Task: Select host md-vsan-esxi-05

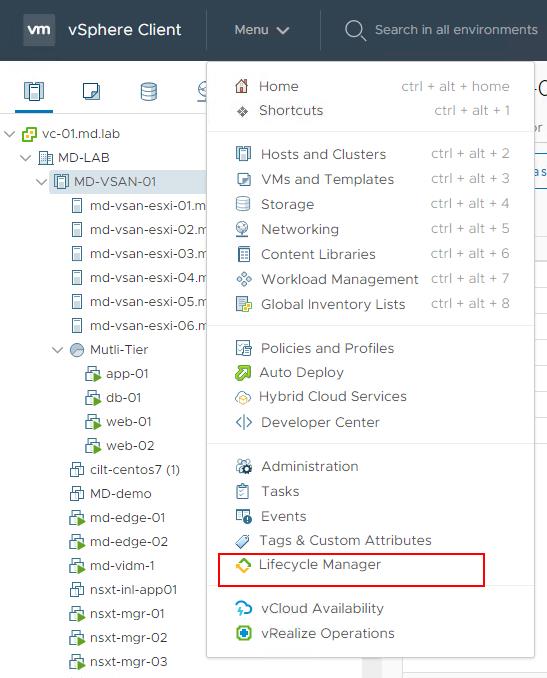Action: click(x=147, y=301)
